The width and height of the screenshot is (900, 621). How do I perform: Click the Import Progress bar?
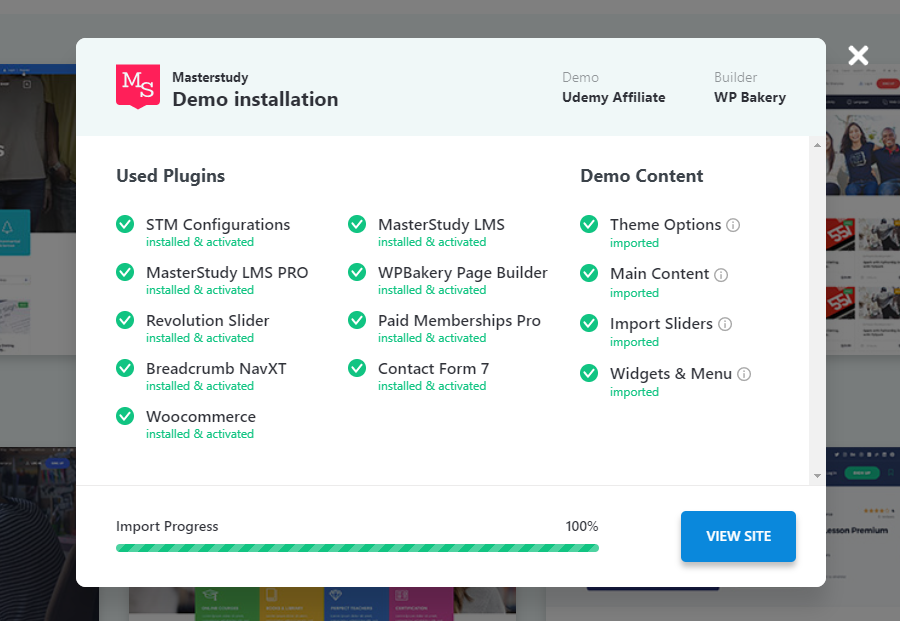(x=357, y=548)
